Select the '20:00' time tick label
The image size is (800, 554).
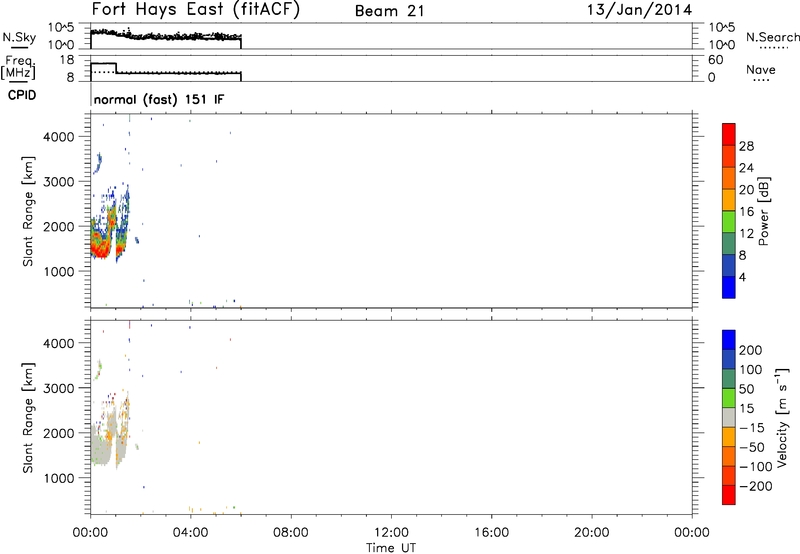[591, 533]
